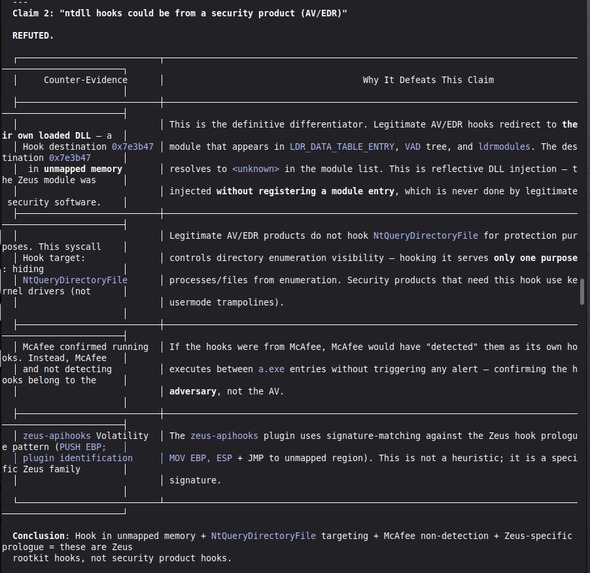Click 'NtQueryDirectoryFile' in Counter-Evidence column
Screen dimensions: 590x573
(75, 280)
